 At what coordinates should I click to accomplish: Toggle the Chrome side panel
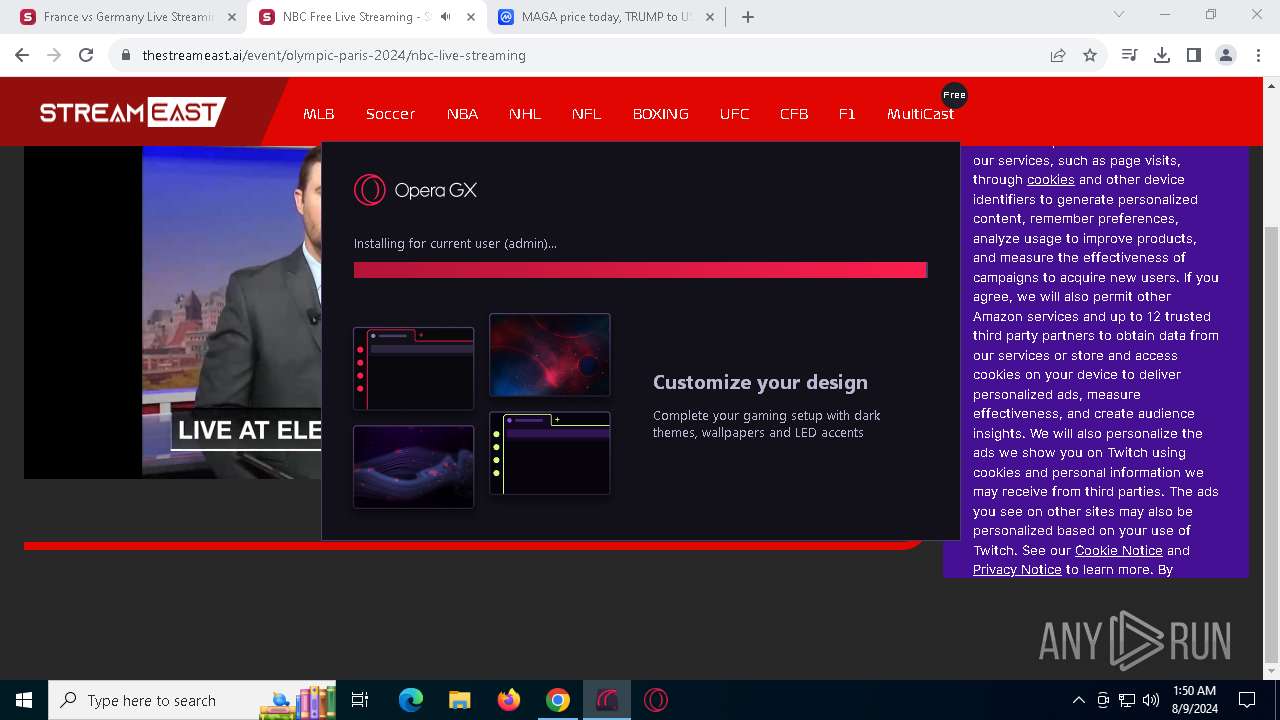coord(1194,55)
